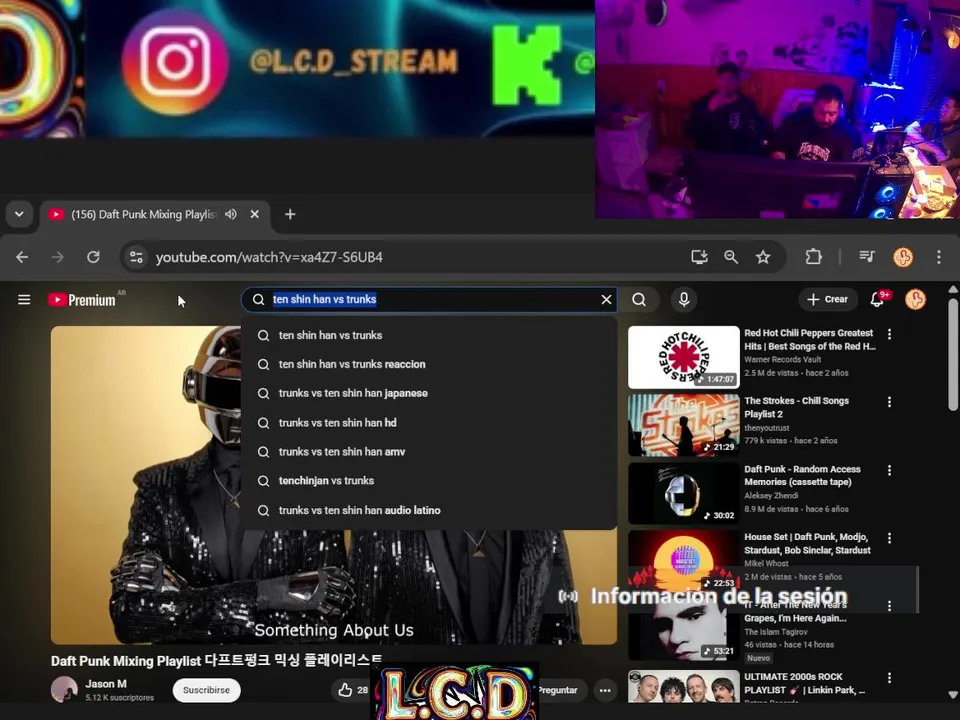Viewport: 960px width, 720px height.
Task: Open the YouTube account avatar menu
Action: (x=915, y=299)
